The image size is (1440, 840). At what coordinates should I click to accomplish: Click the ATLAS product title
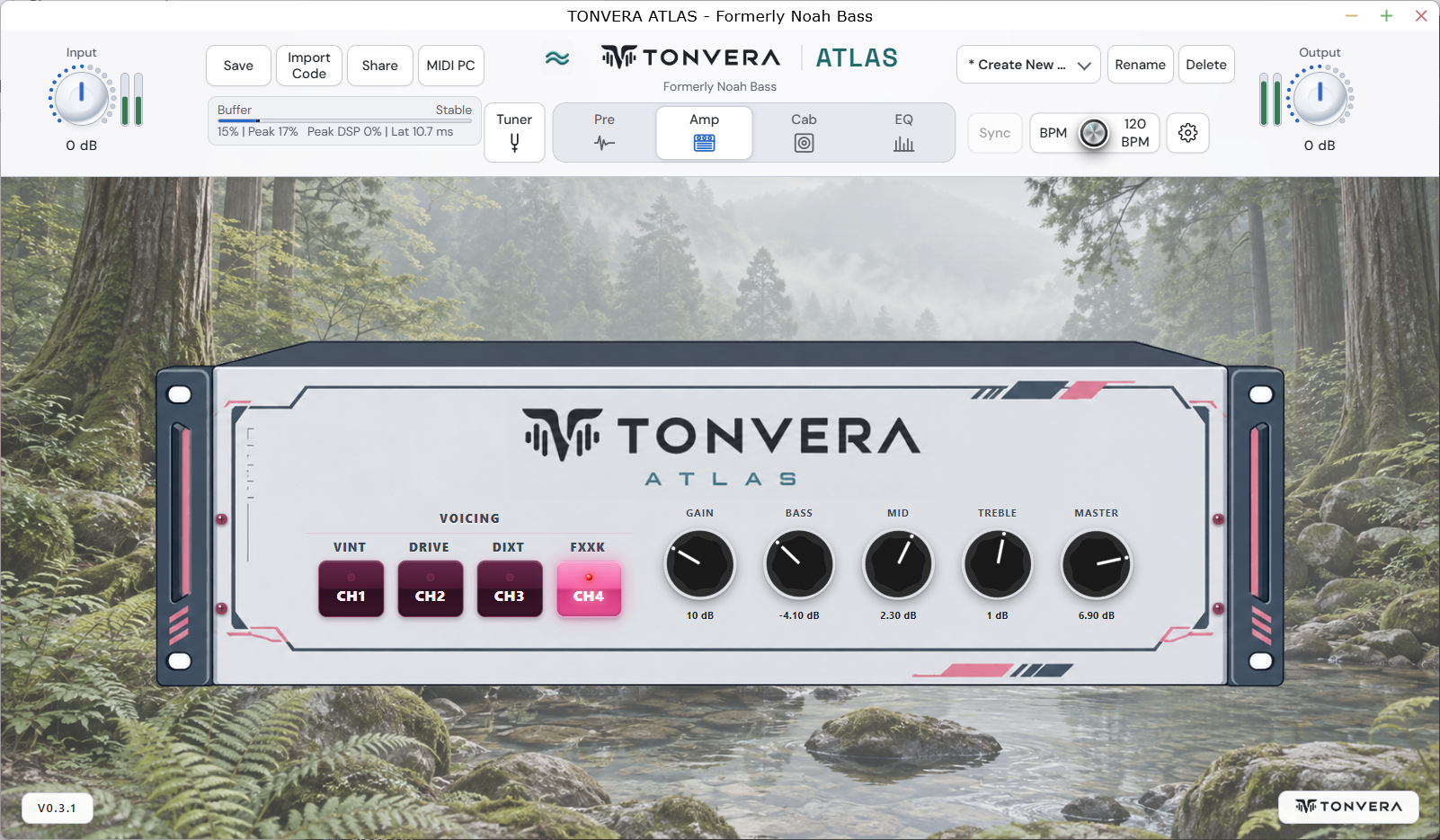coord(857,58)
